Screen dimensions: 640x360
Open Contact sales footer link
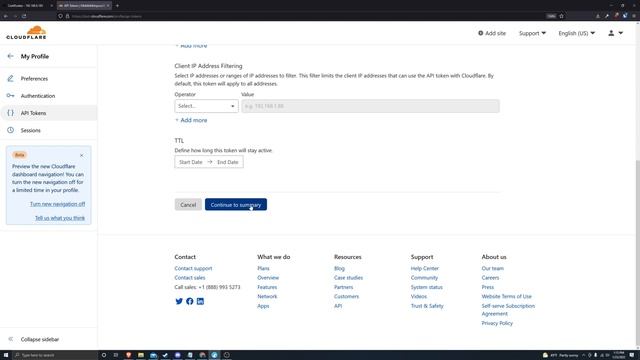[190, 278]
